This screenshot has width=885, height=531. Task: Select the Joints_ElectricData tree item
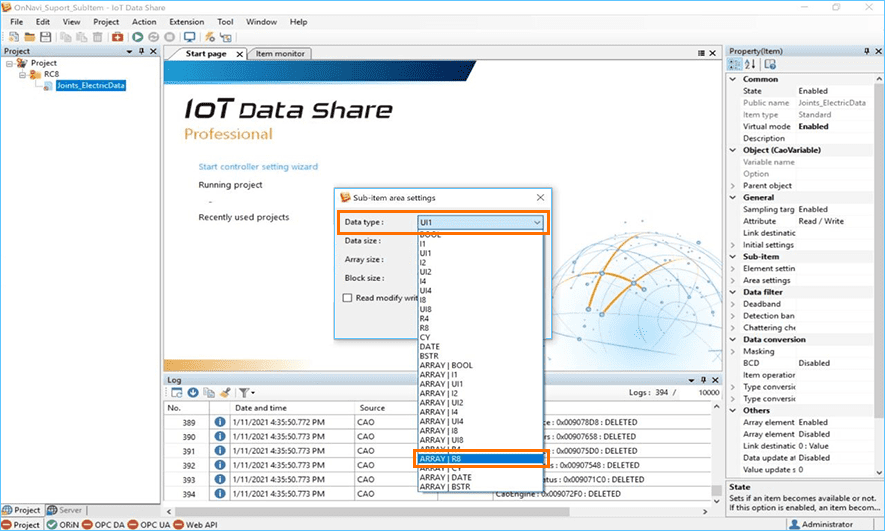(x=90, y=86)
